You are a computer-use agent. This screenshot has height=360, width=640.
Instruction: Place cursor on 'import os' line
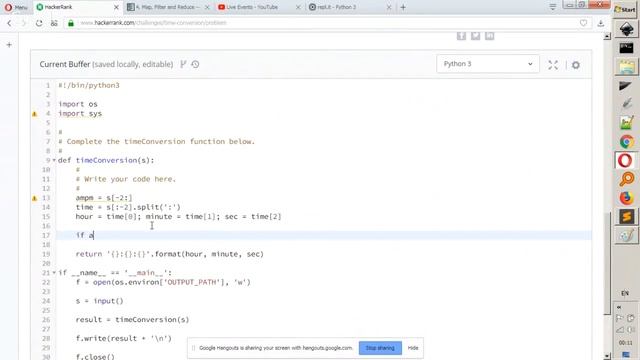[78, 104]
